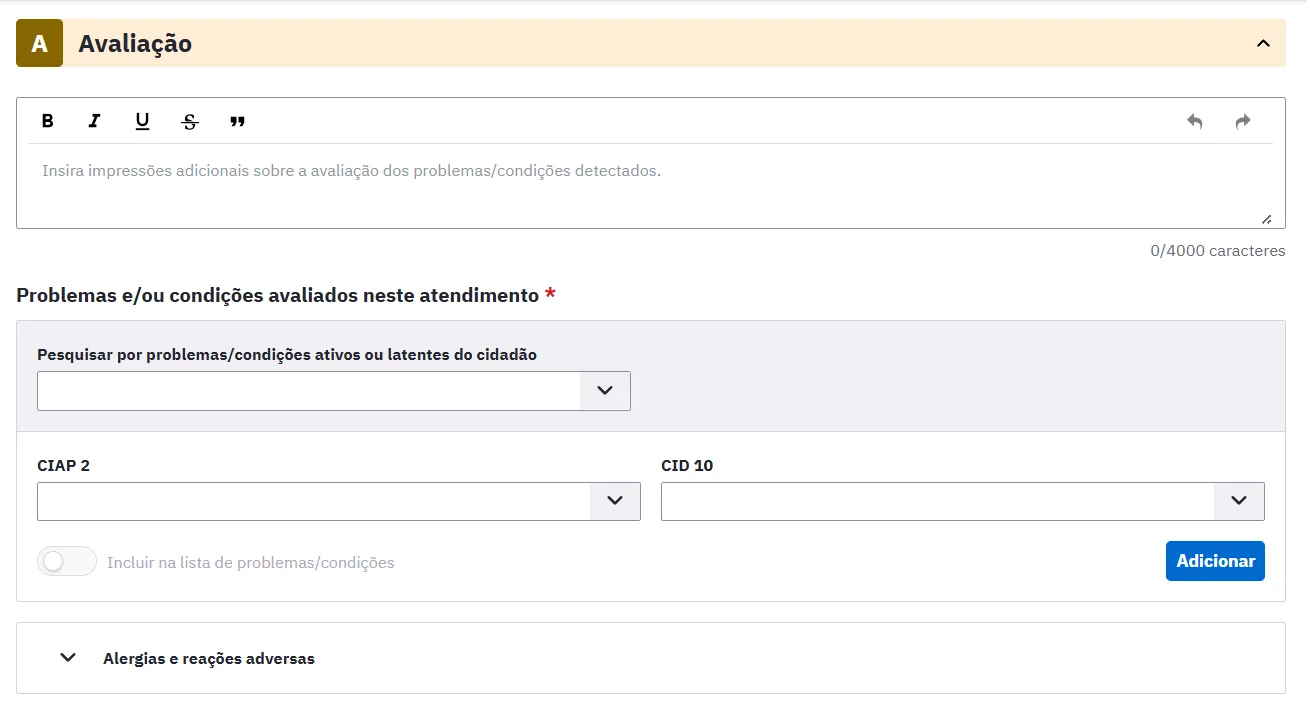Open active or latent problems search dropdown
This screenshot has height=712, width=1307.
605,391
